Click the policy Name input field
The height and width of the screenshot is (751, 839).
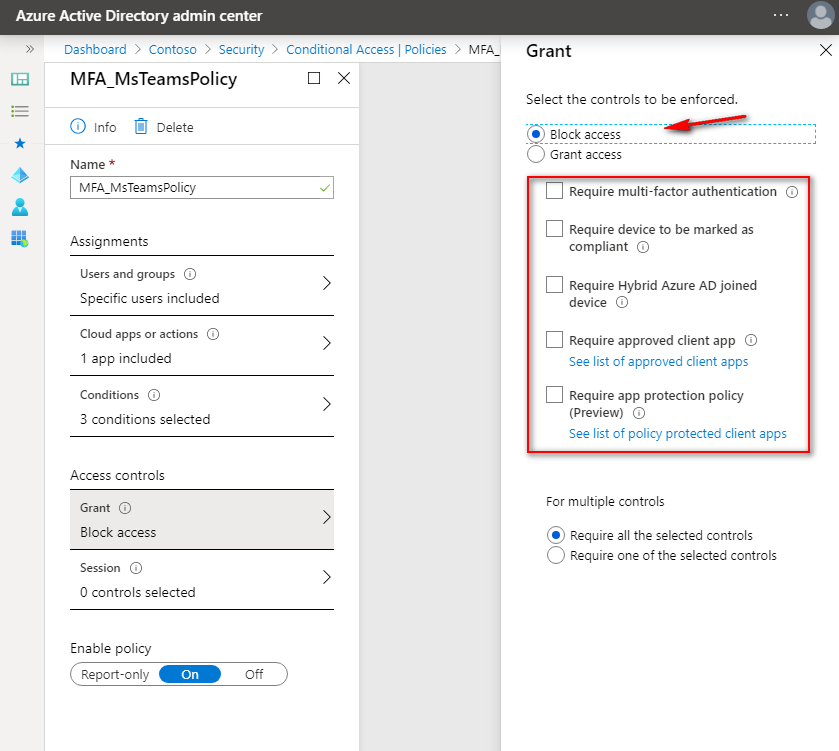(x=202, y=188)
